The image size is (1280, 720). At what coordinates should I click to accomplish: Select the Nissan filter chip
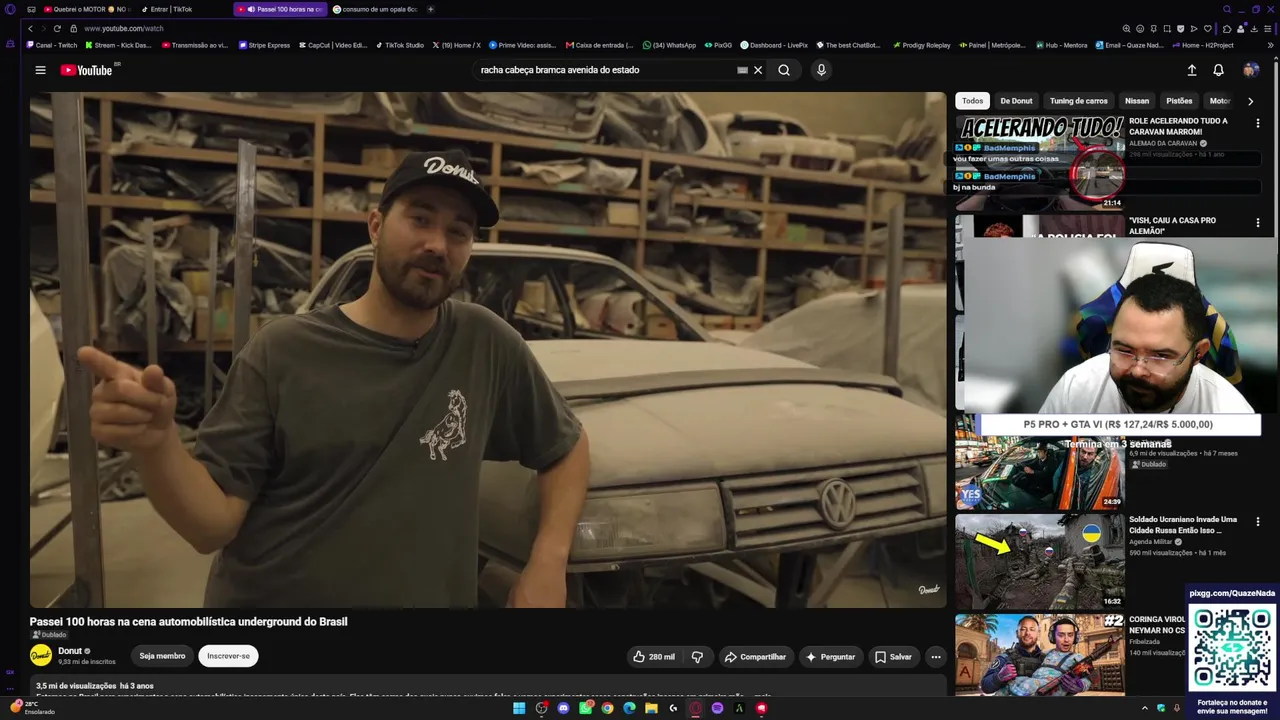click(1137, 101)
